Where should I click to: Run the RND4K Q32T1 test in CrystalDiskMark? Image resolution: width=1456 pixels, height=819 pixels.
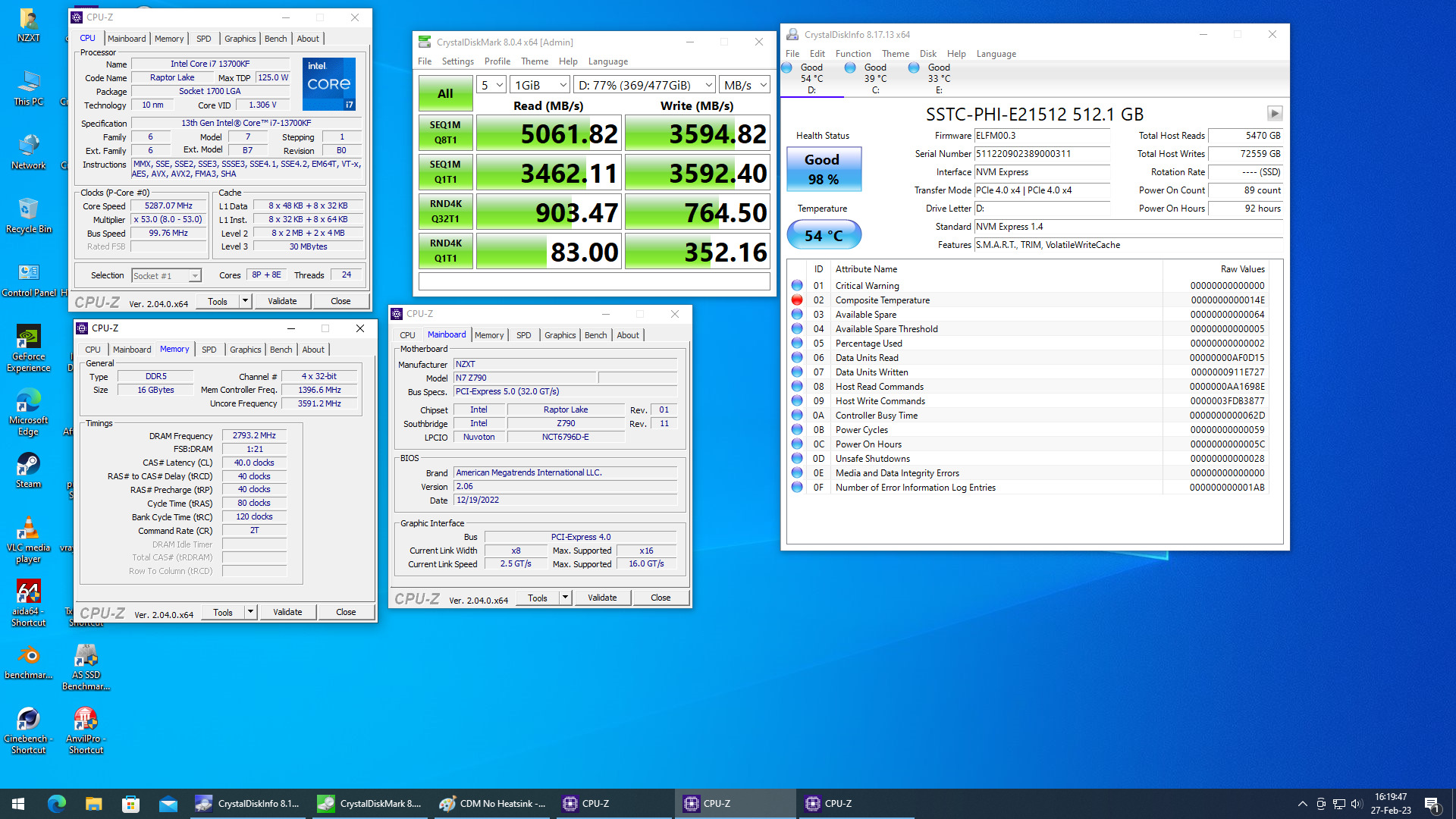(x=445, y=212)
